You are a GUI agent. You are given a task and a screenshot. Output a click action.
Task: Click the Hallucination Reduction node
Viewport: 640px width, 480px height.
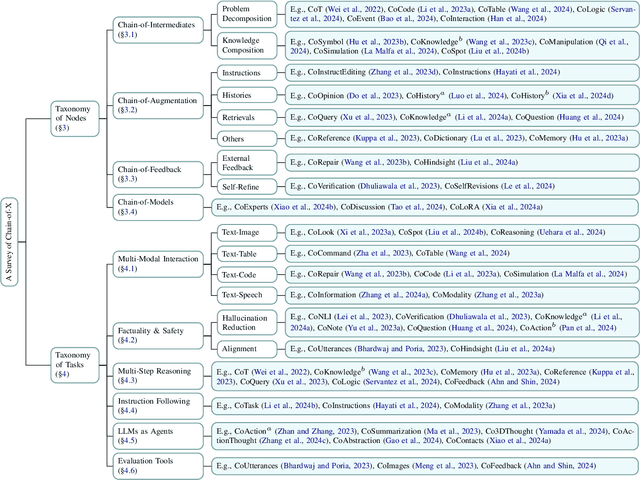point(243,320)
